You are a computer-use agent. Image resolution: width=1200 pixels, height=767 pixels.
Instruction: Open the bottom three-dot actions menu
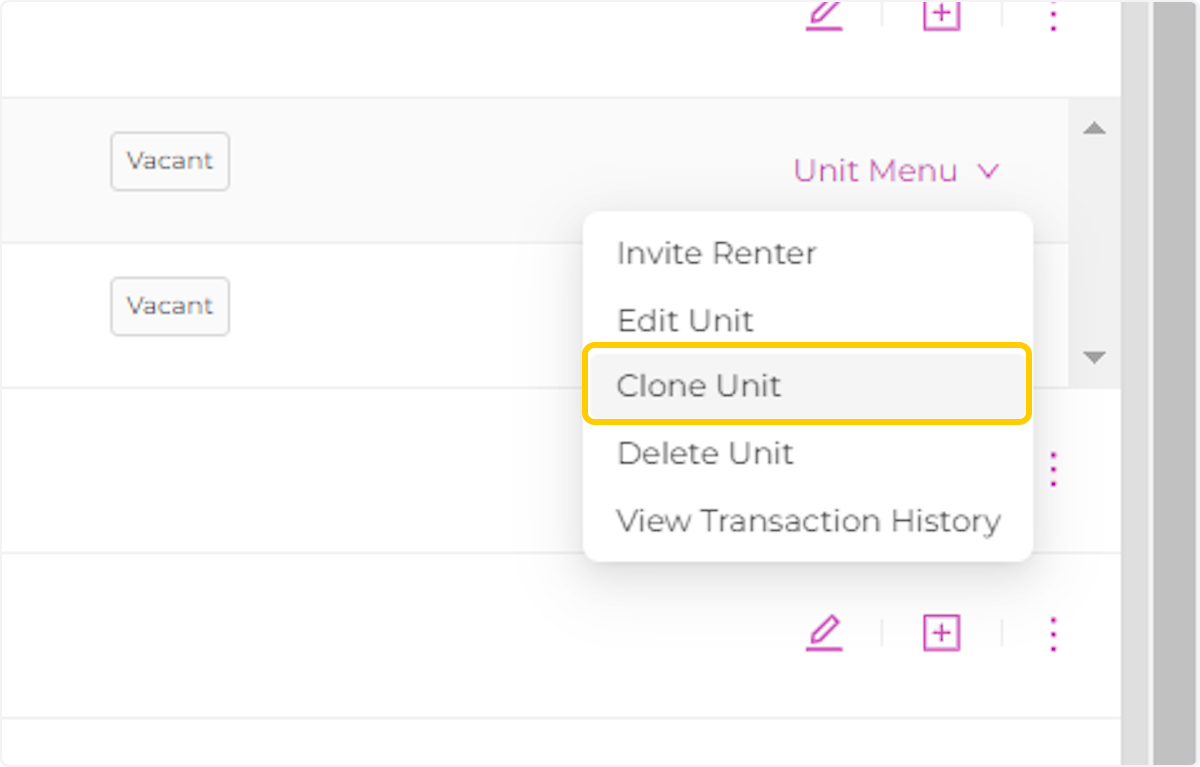tap(1053, 633)
